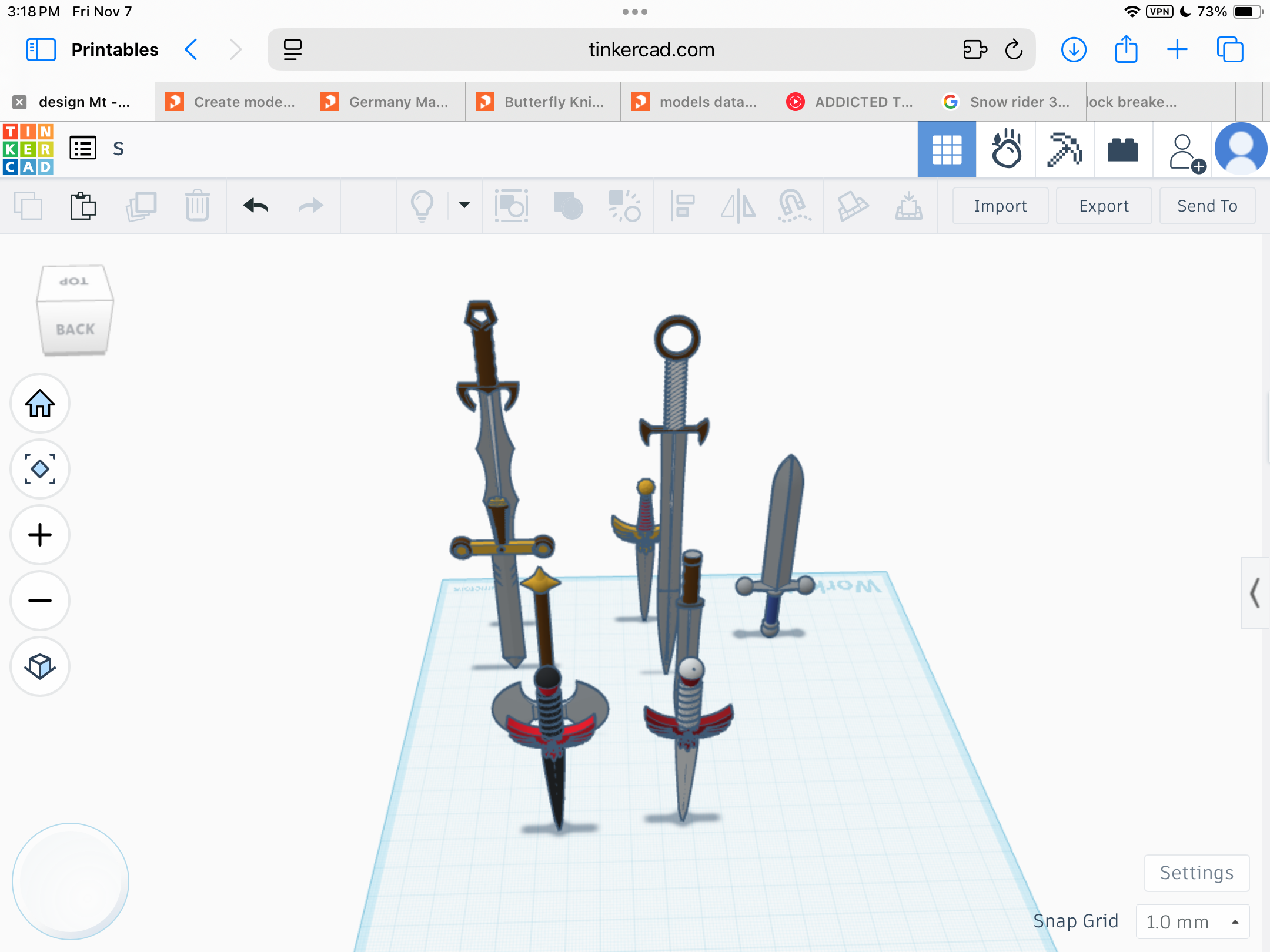This screenshot has height=952, width=1270.
Task: Click the Duplicate and repeat icon
Action: tap(141, 206)
